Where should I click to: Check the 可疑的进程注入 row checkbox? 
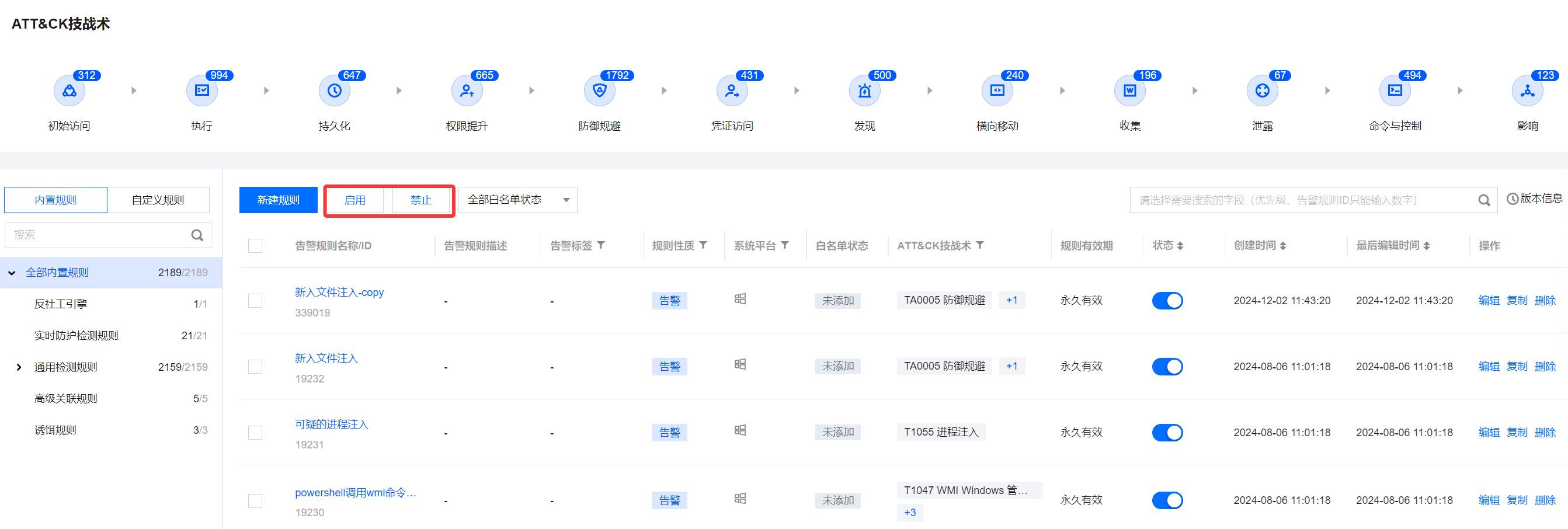click(255, 433)
